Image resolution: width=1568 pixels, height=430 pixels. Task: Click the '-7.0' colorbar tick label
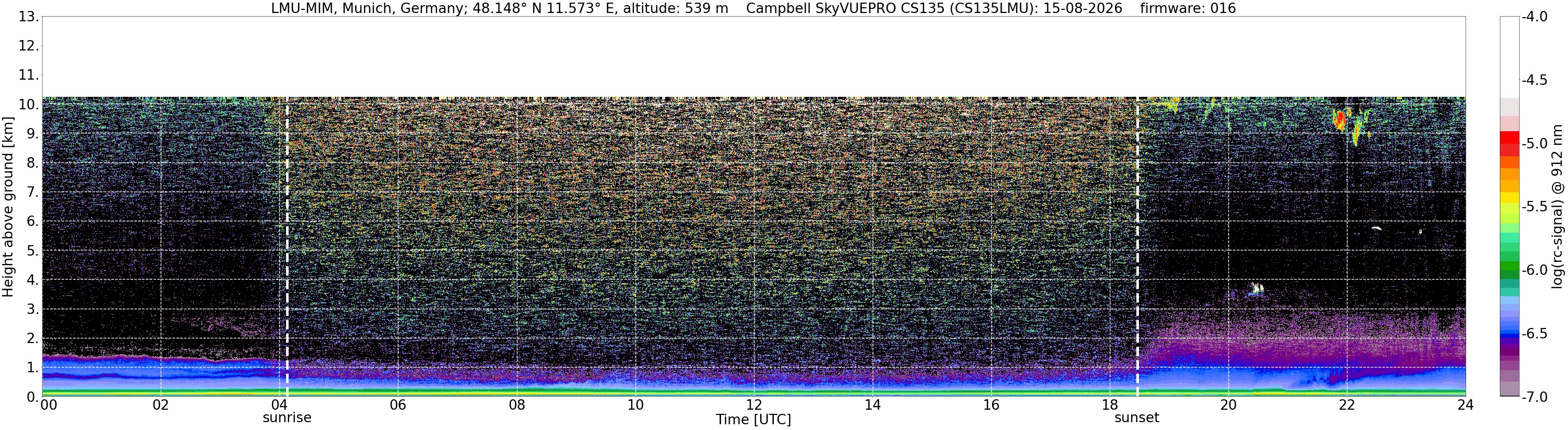click(x=1535, y=397)
